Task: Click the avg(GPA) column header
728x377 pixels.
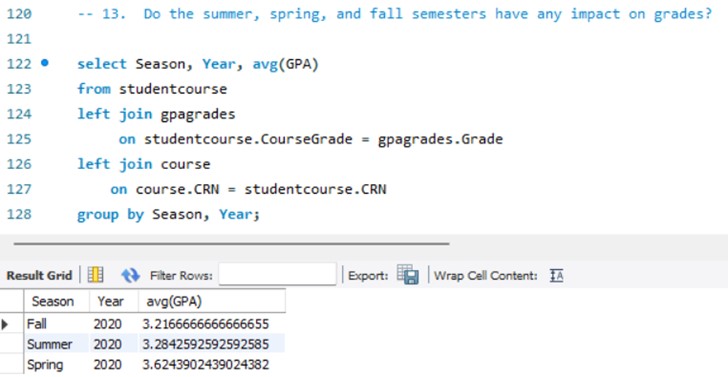Action: click(x=212, y=302)
